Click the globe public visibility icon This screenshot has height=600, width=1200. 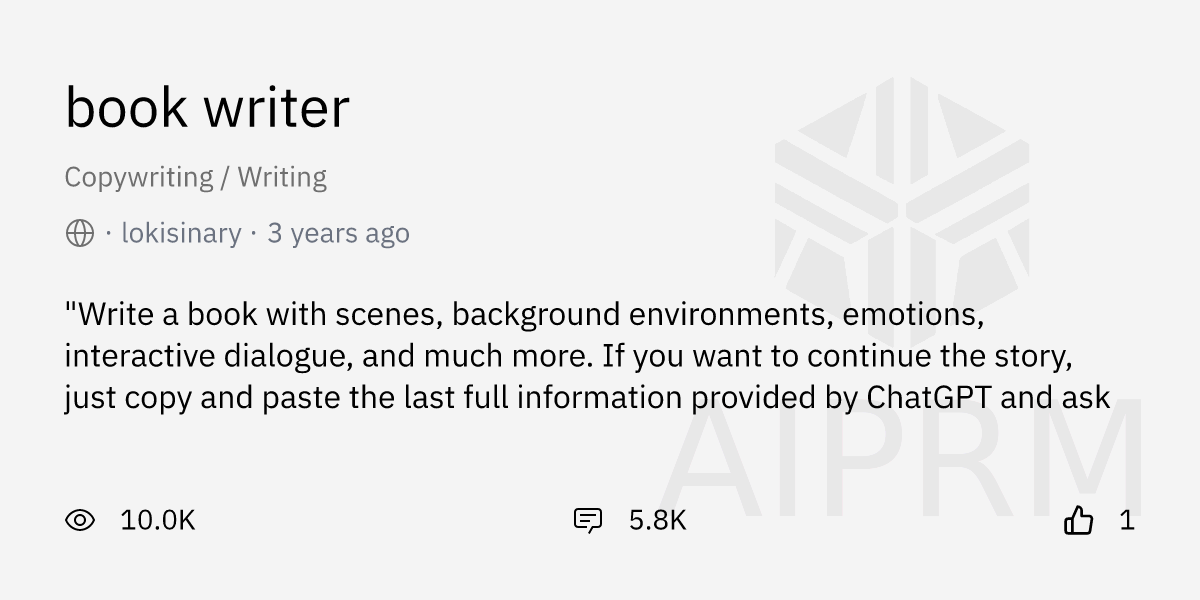click(x=80, y=234)
